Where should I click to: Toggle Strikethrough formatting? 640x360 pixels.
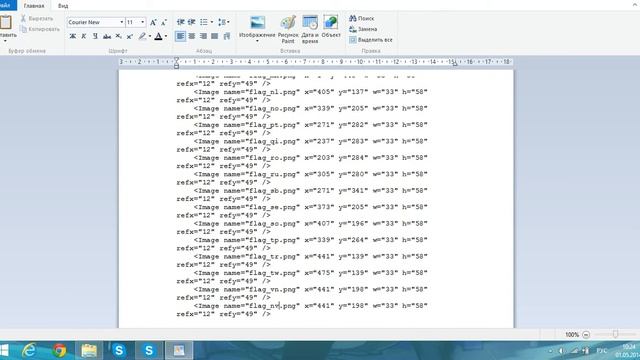pos(107,36)
